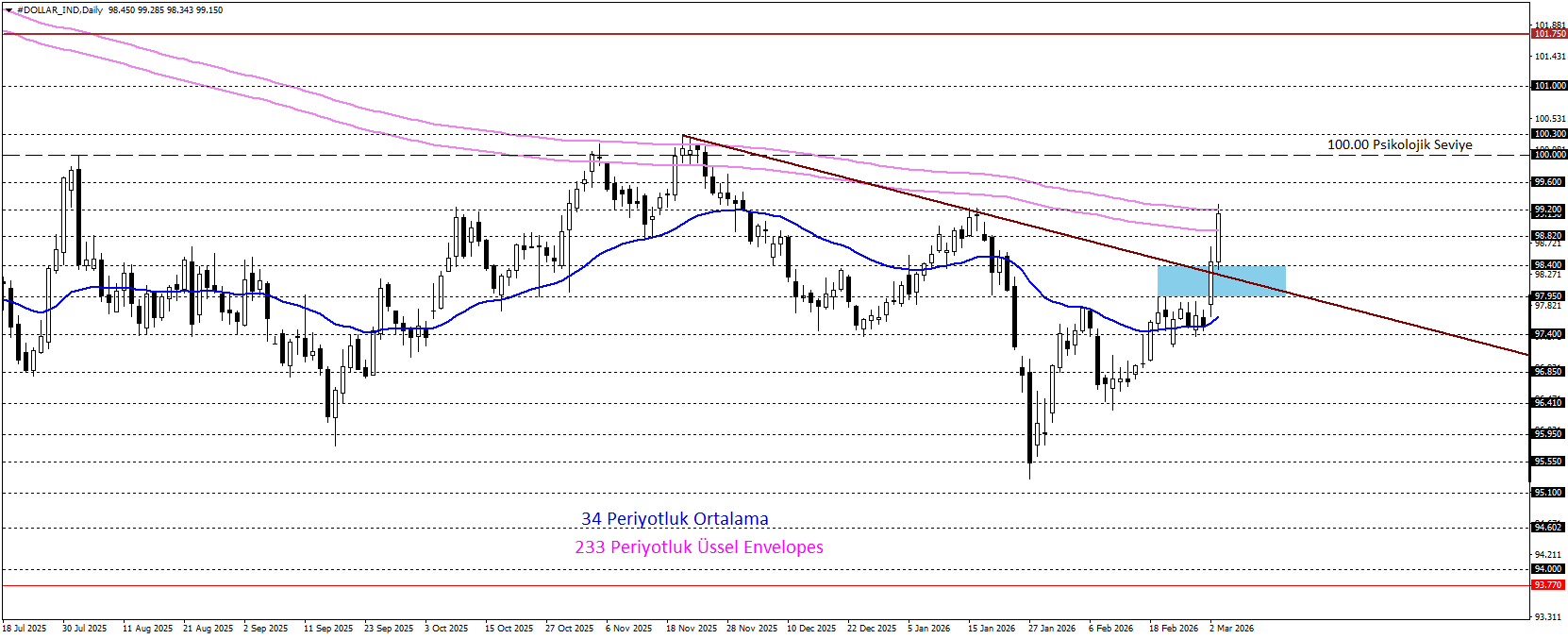Viewport: 1568px width, 639px height.
Task: Click the 27 Jan 2026 date marker
Action: 1051,629
